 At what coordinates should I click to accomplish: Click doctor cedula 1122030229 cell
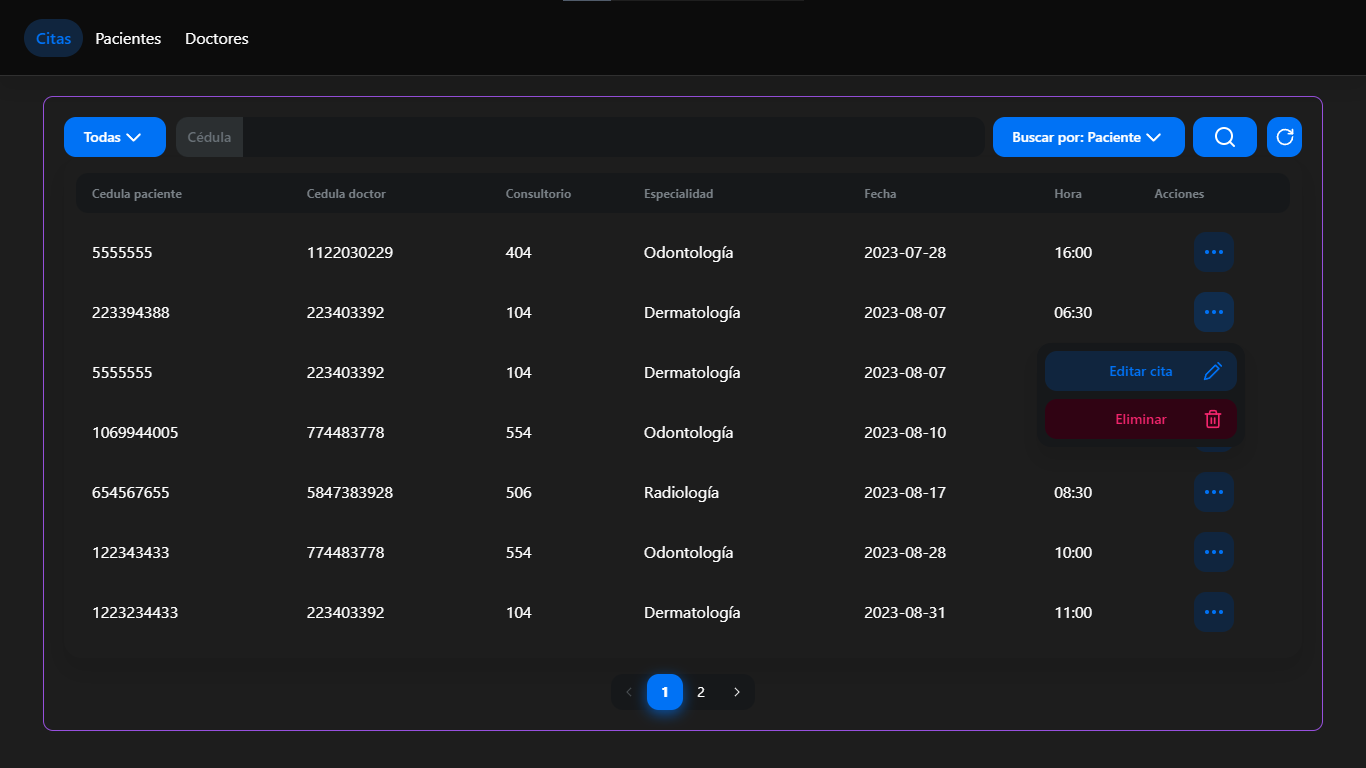coord(350,252)
